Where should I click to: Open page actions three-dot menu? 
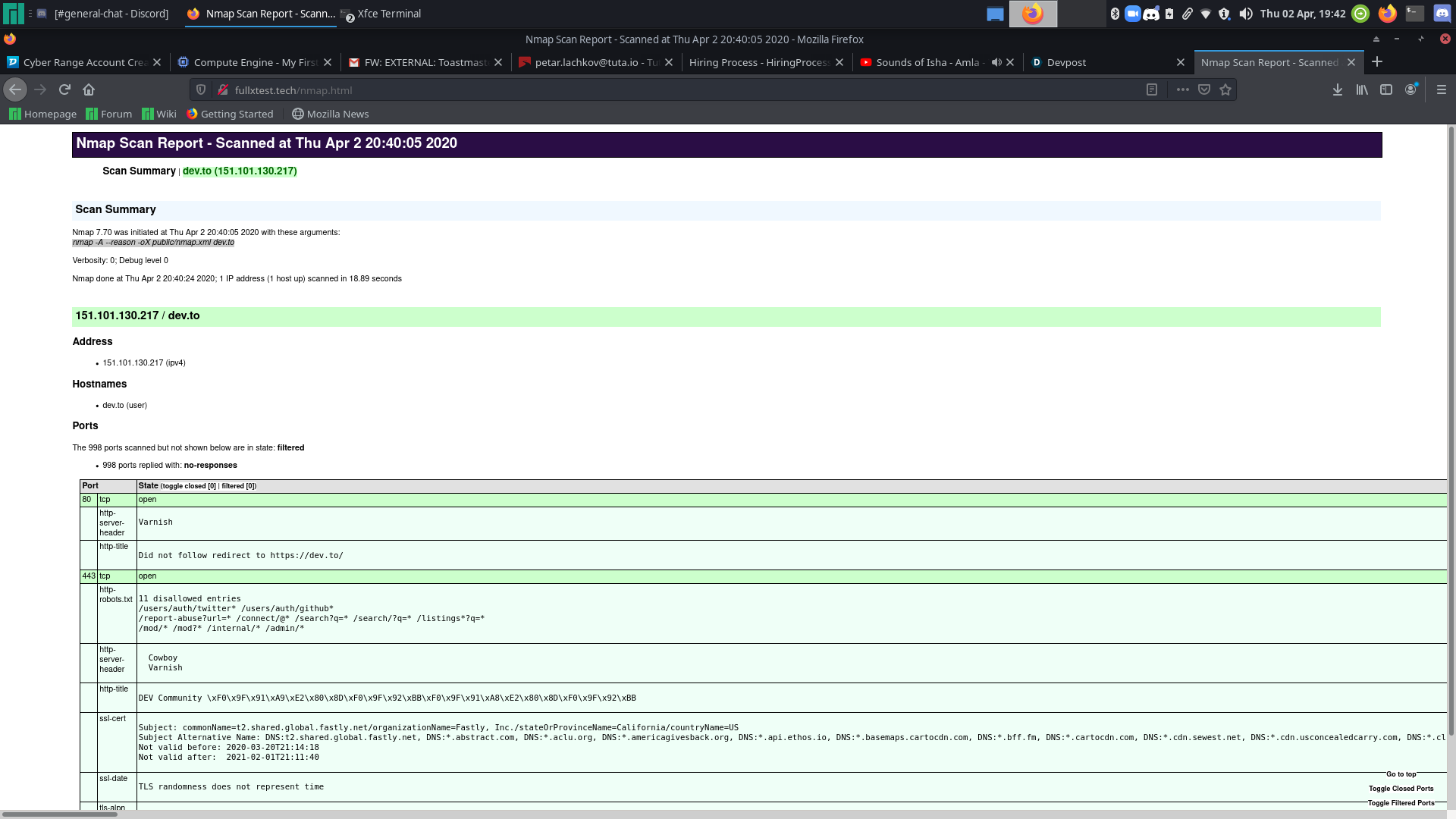pyautogui.click(x=1182, y=89)
